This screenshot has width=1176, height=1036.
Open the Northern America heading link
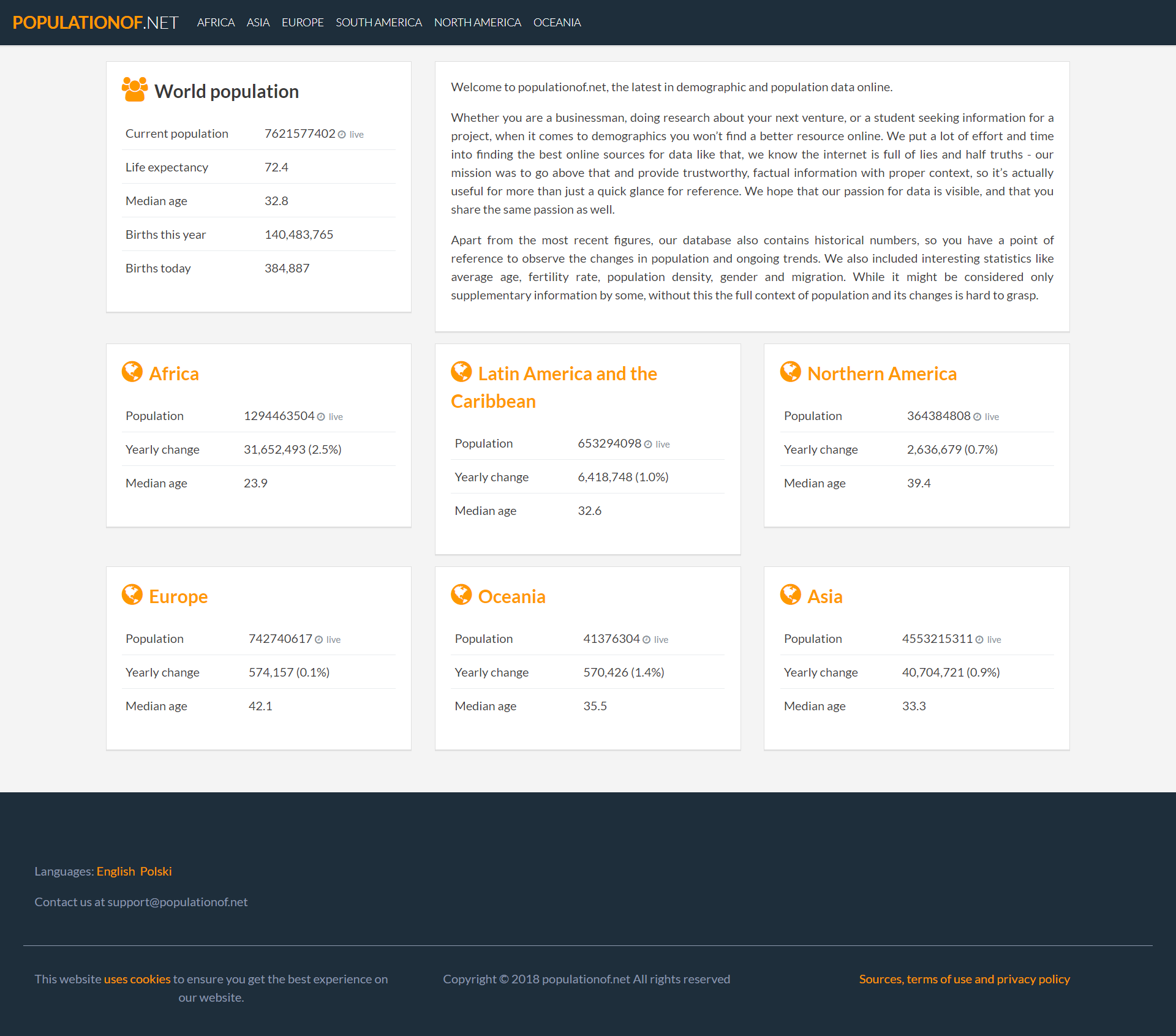(x=881, y=374)
